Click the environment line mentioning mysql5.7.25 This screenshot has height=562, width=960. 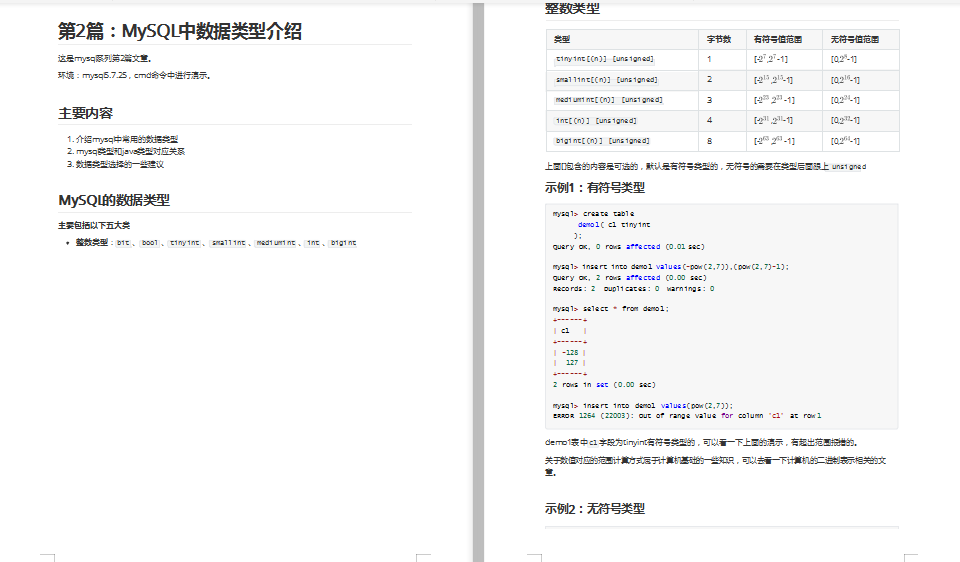tap(135, 75)
